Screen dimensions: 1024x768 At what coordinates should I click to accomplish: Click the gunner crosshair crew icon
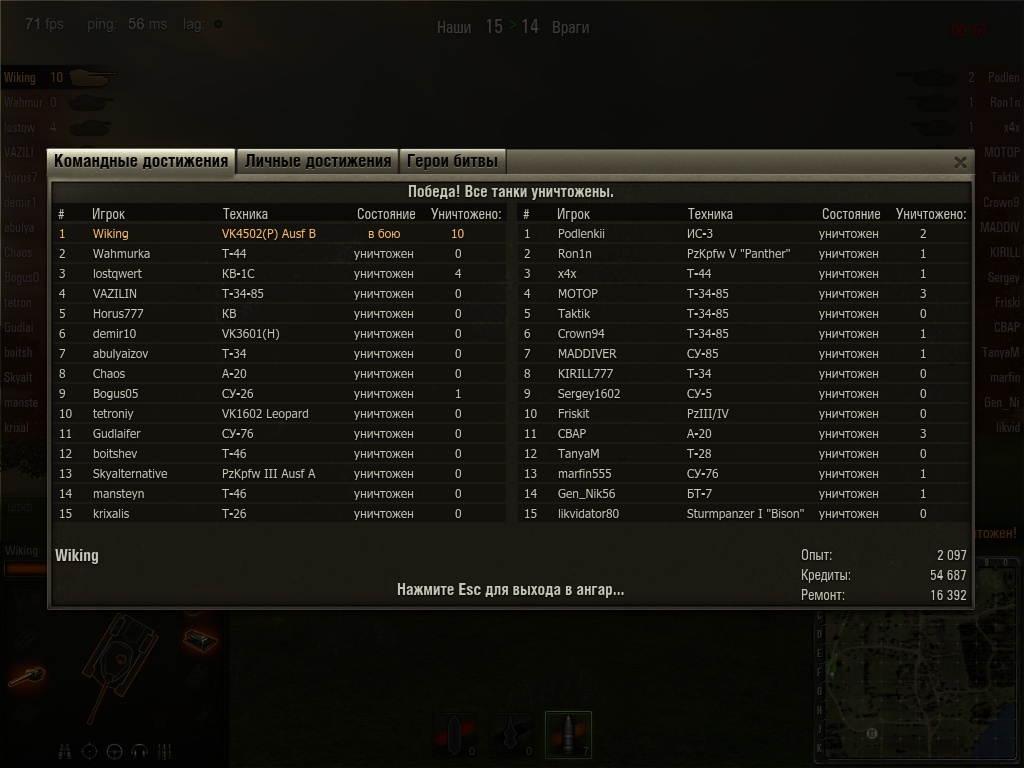(89, 752)
